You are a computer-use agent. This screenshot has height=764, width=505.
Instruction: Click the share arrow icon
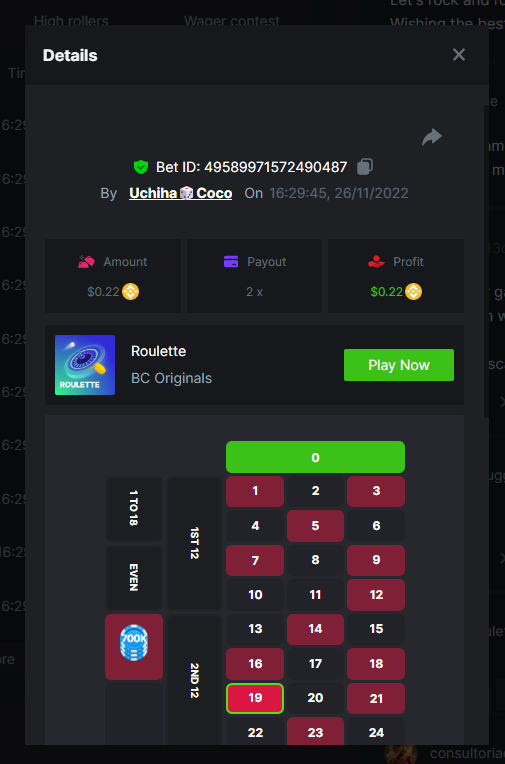point(432,137)
